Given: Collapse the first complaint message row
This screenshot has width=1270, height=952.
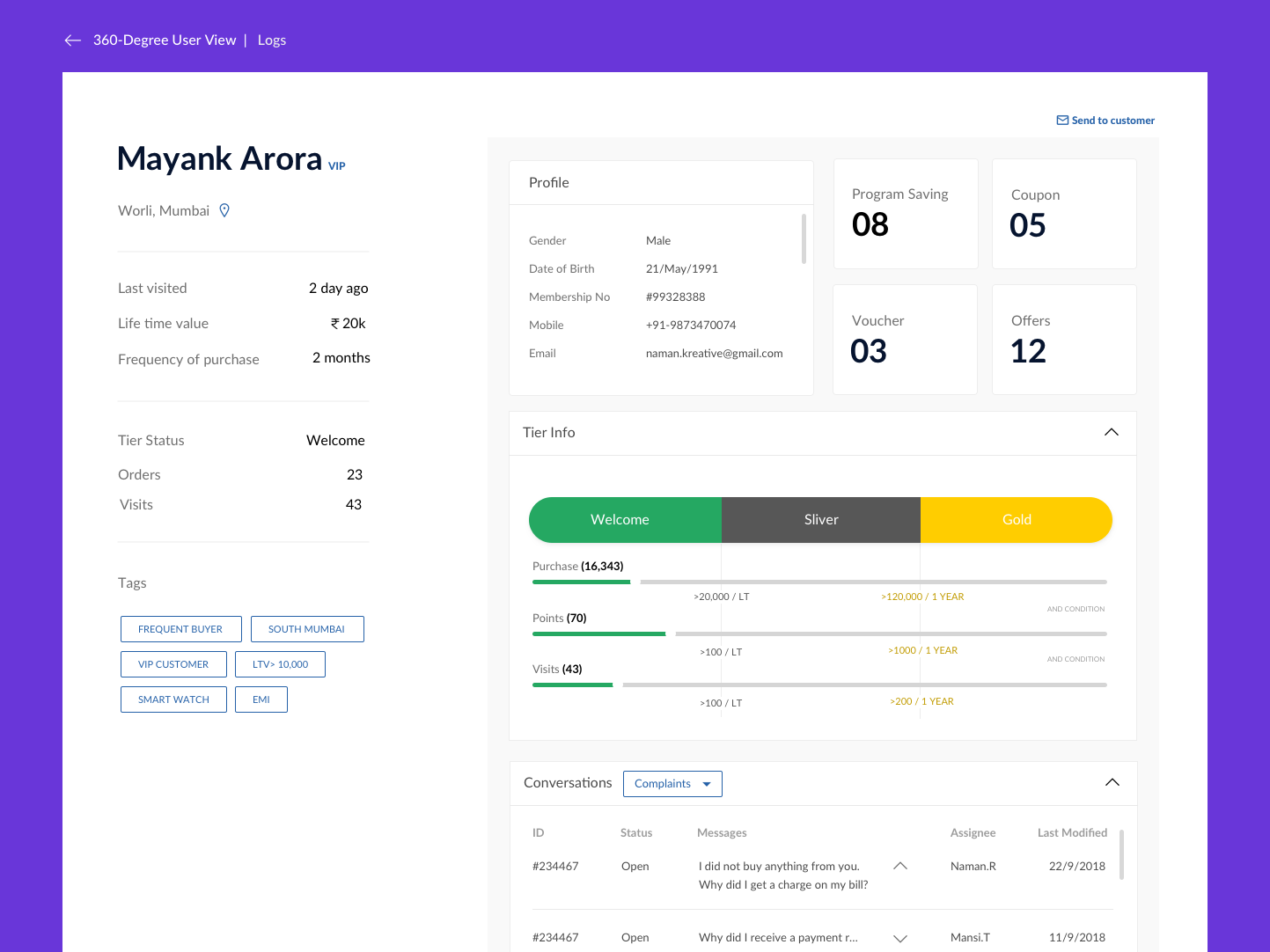Looking at the screenshot, I should [x=899, y=866].
